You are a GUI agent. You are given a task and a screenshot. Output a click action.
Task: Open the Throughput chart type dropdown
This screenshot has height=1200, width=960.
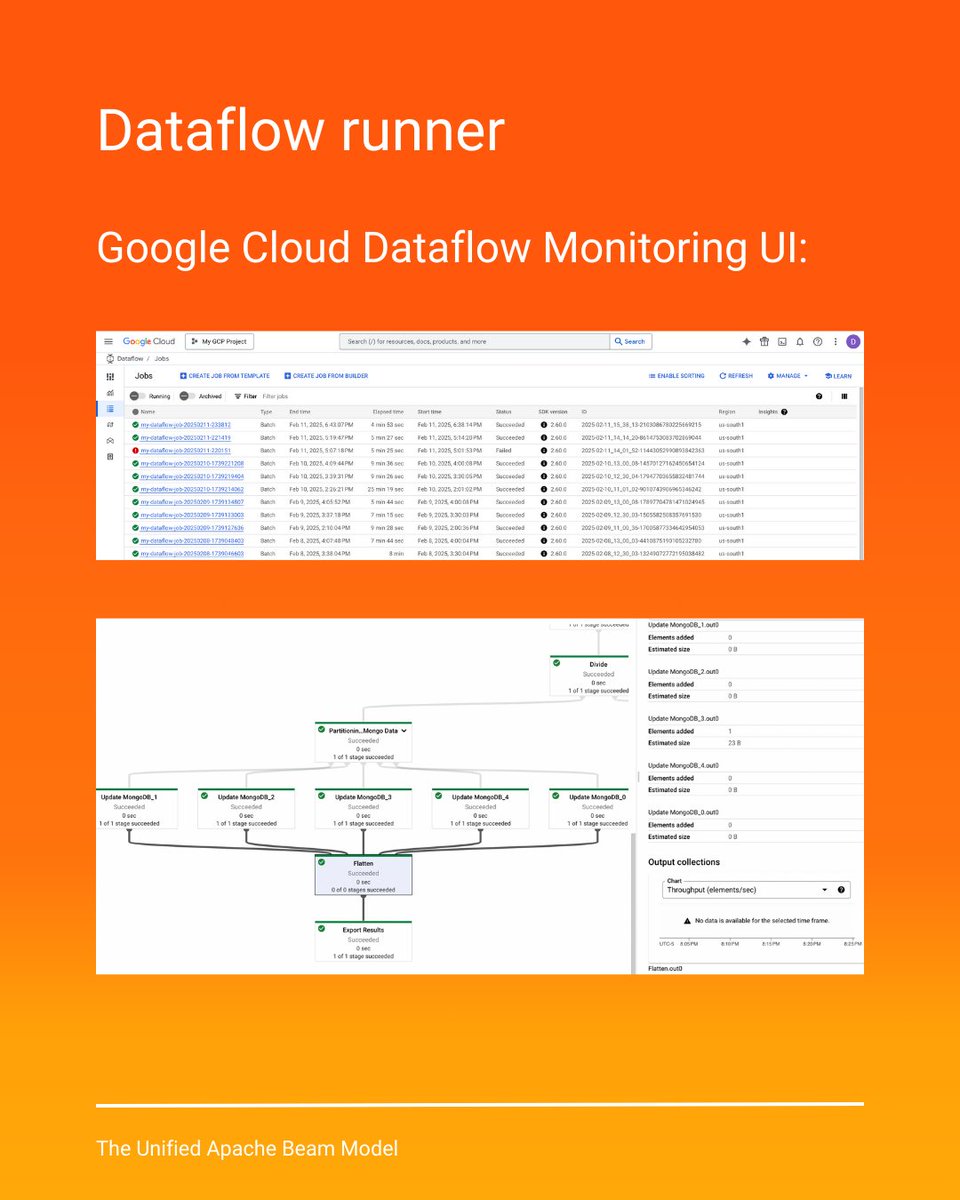(757, 890)
